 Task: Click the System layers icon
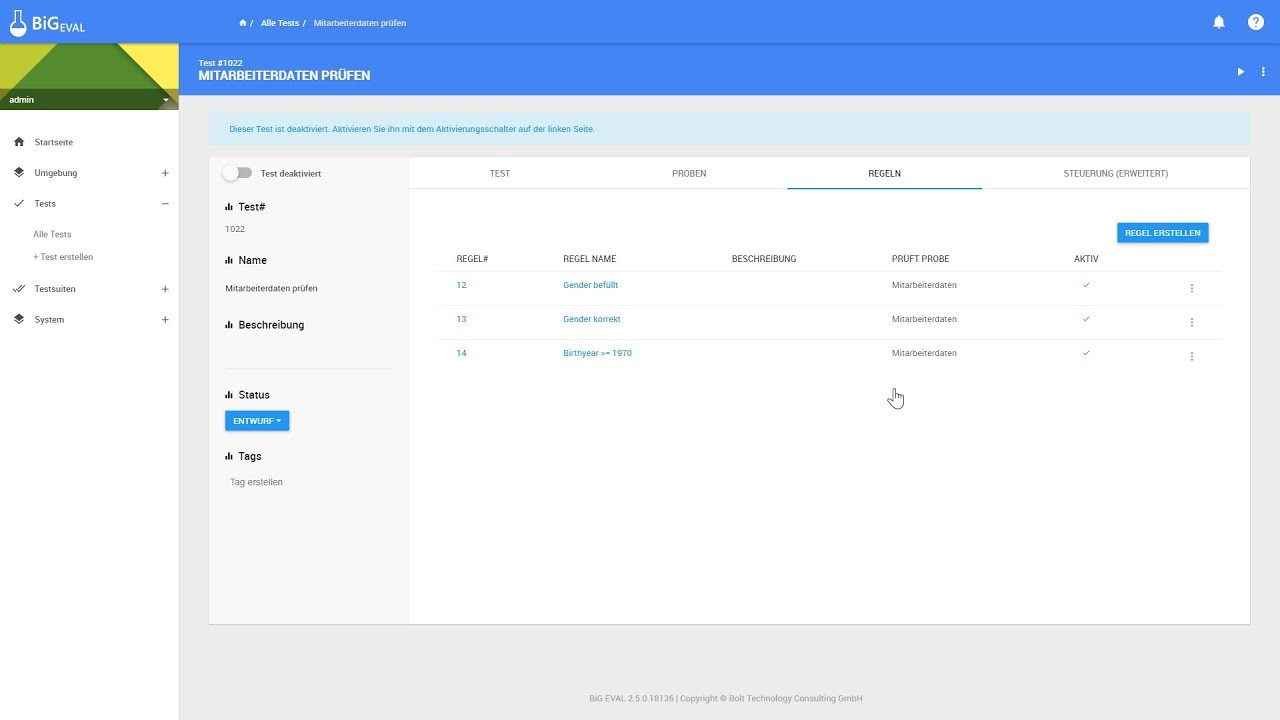pyautogui.click(x=19, y=320)
